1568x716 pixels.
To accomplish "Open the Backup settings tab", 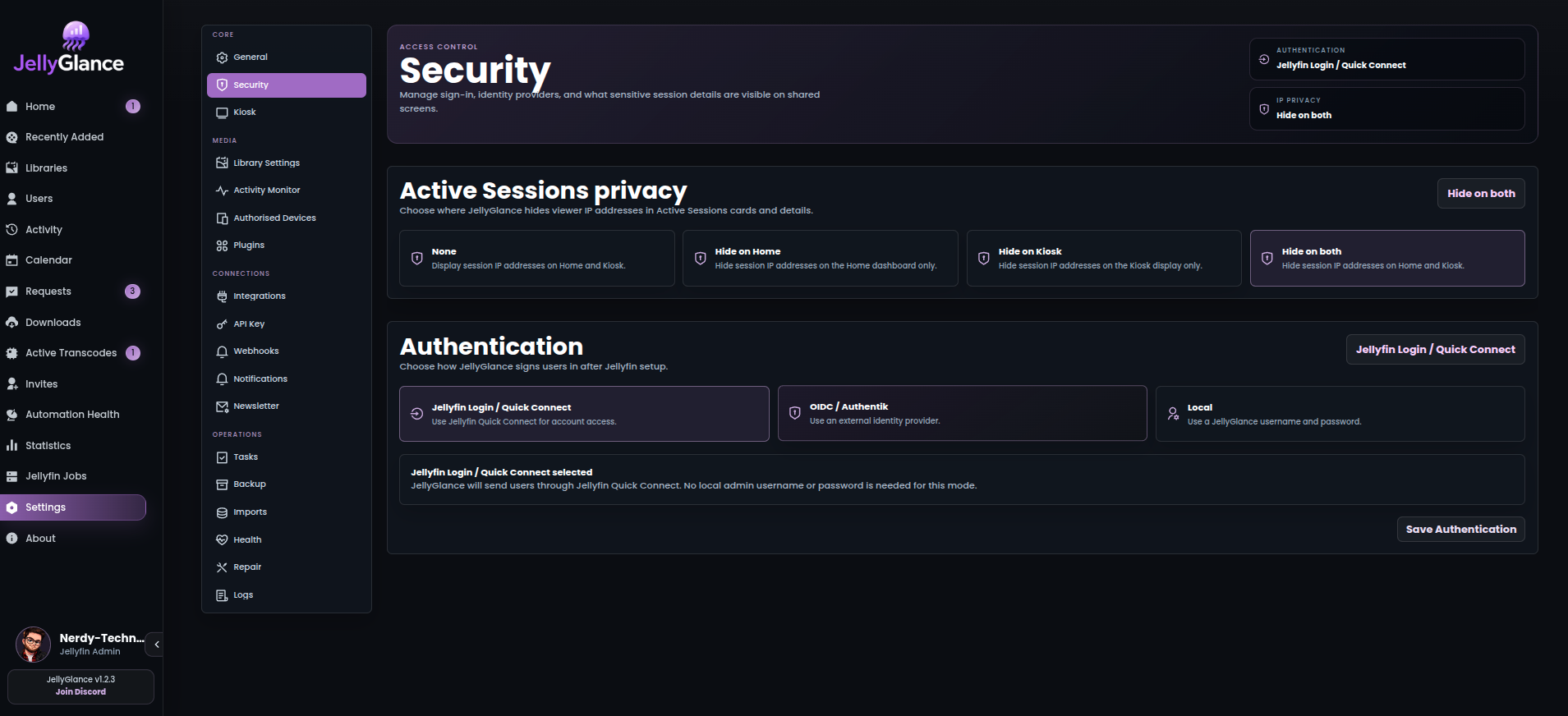I will click(287, 484).
